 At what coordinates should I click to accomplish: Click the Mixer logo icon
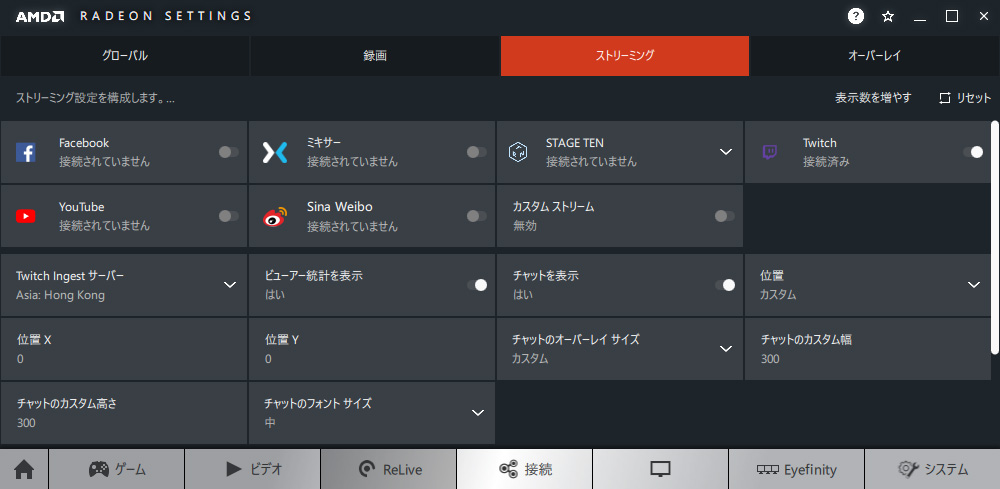[275, 152]
